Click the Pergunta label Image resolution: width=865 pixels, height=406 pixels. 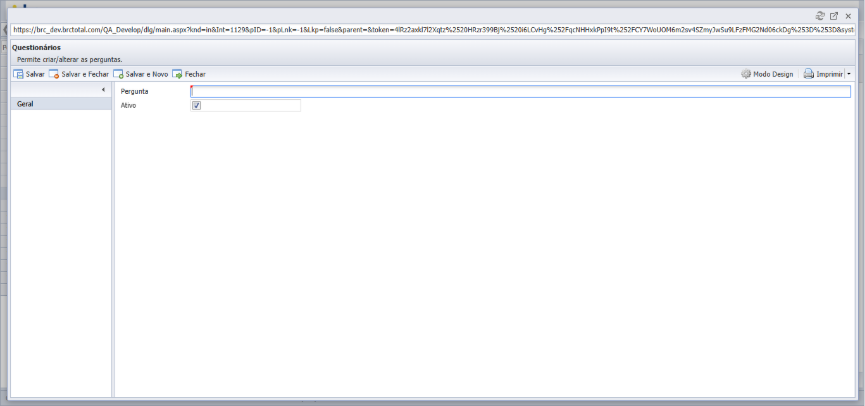pyautogui.click(x=135, y=92)
